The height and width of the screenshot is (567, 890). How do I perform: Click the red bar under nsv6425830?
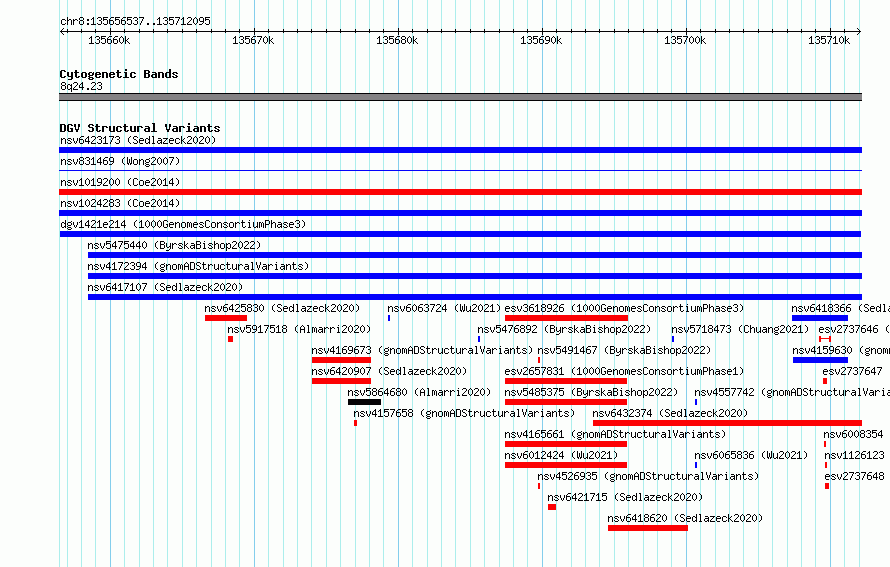point(226,318)
